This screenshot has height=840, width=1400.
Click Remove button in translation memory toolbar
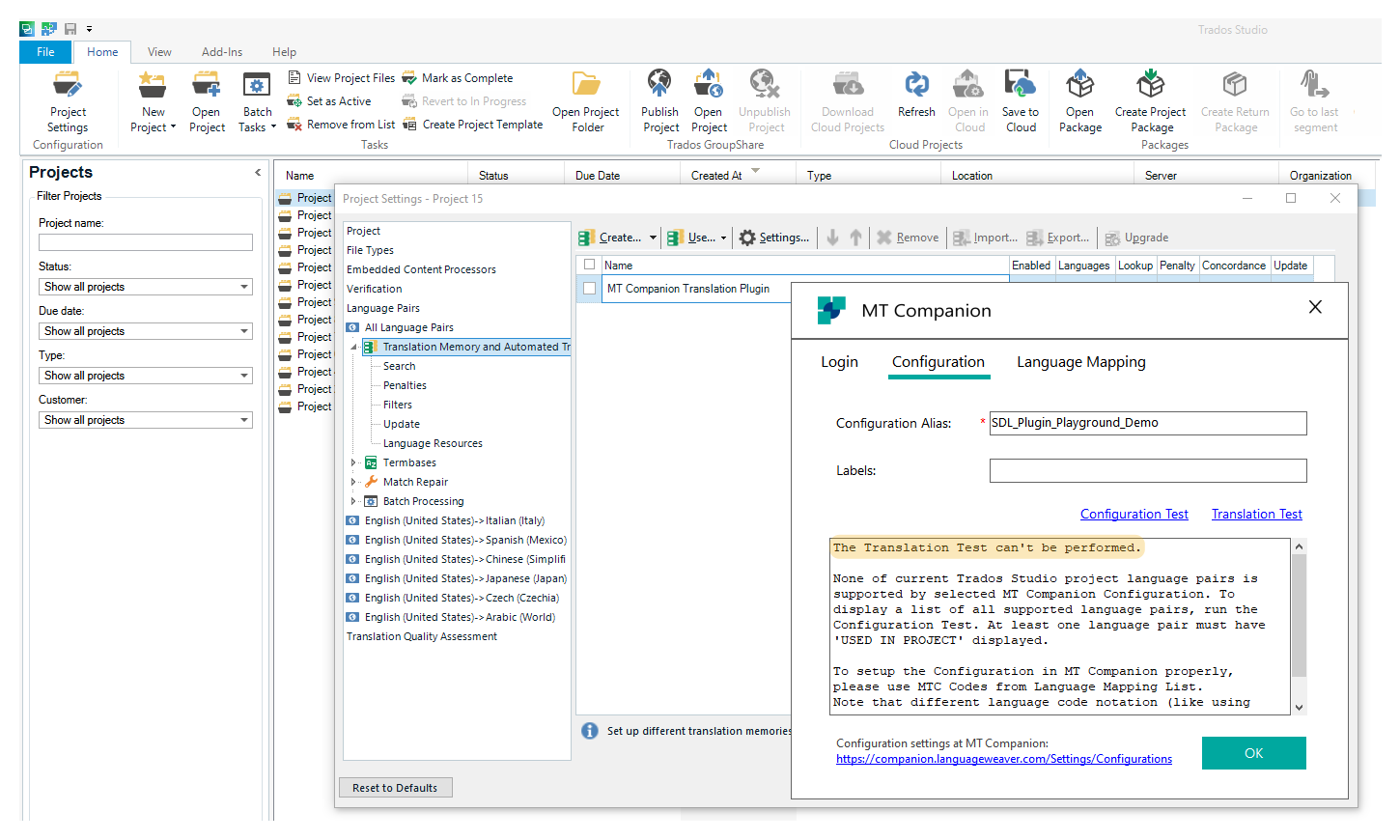point(908,238)
